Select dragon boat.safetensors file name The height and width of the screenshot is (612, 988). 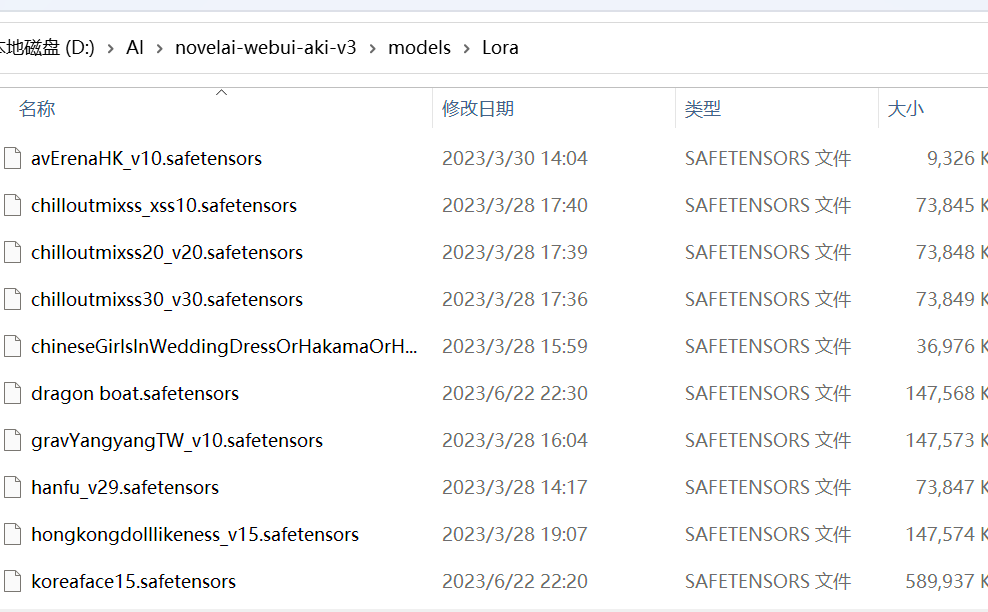(x=135, y=393)
